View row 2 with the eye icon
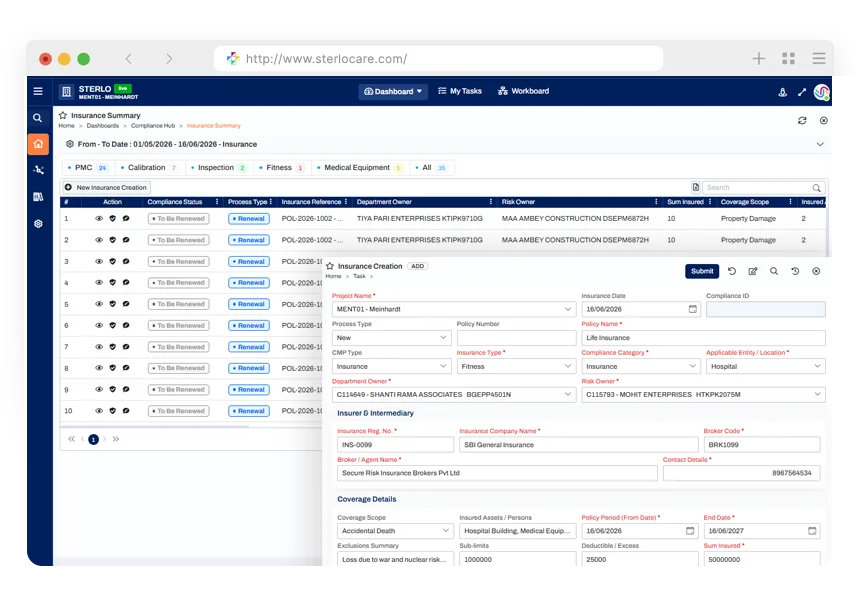 point(99,240)
